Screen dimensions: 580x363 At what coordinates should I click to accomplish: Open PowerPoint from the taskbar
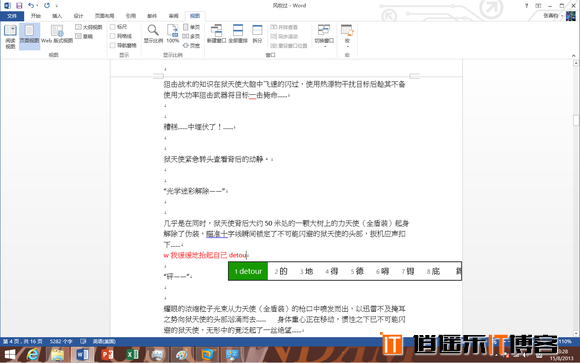tap(107, 355)
